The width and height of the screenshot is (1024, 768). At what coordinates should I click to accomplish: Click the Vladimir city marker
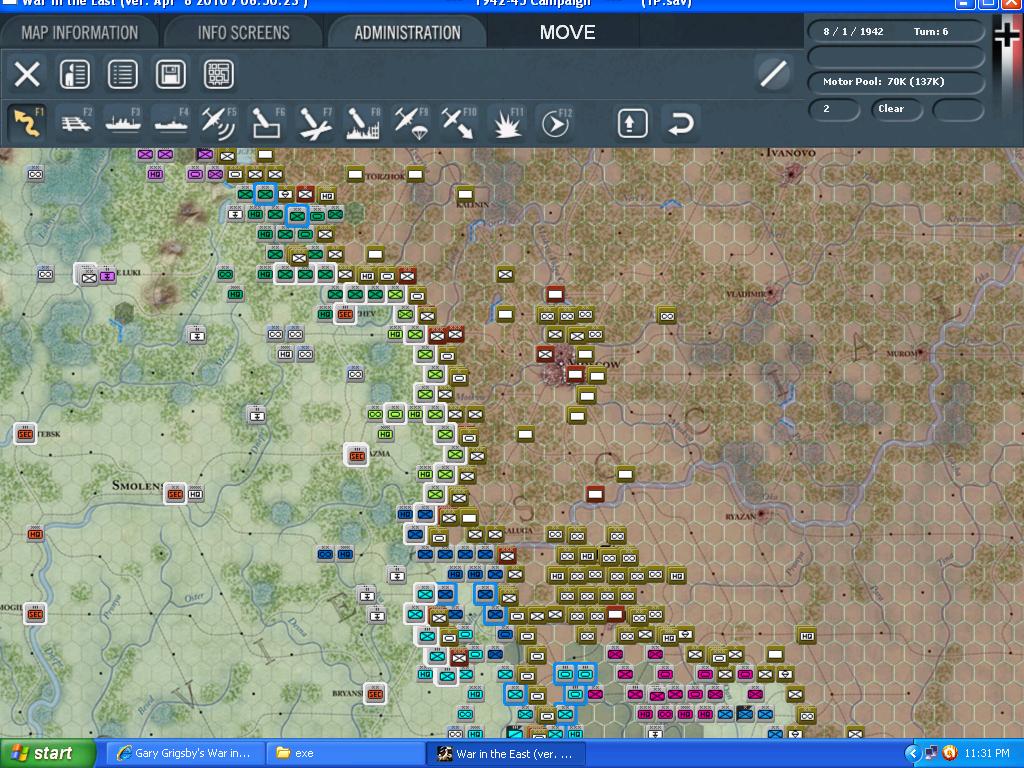click(x=771, y=292)
